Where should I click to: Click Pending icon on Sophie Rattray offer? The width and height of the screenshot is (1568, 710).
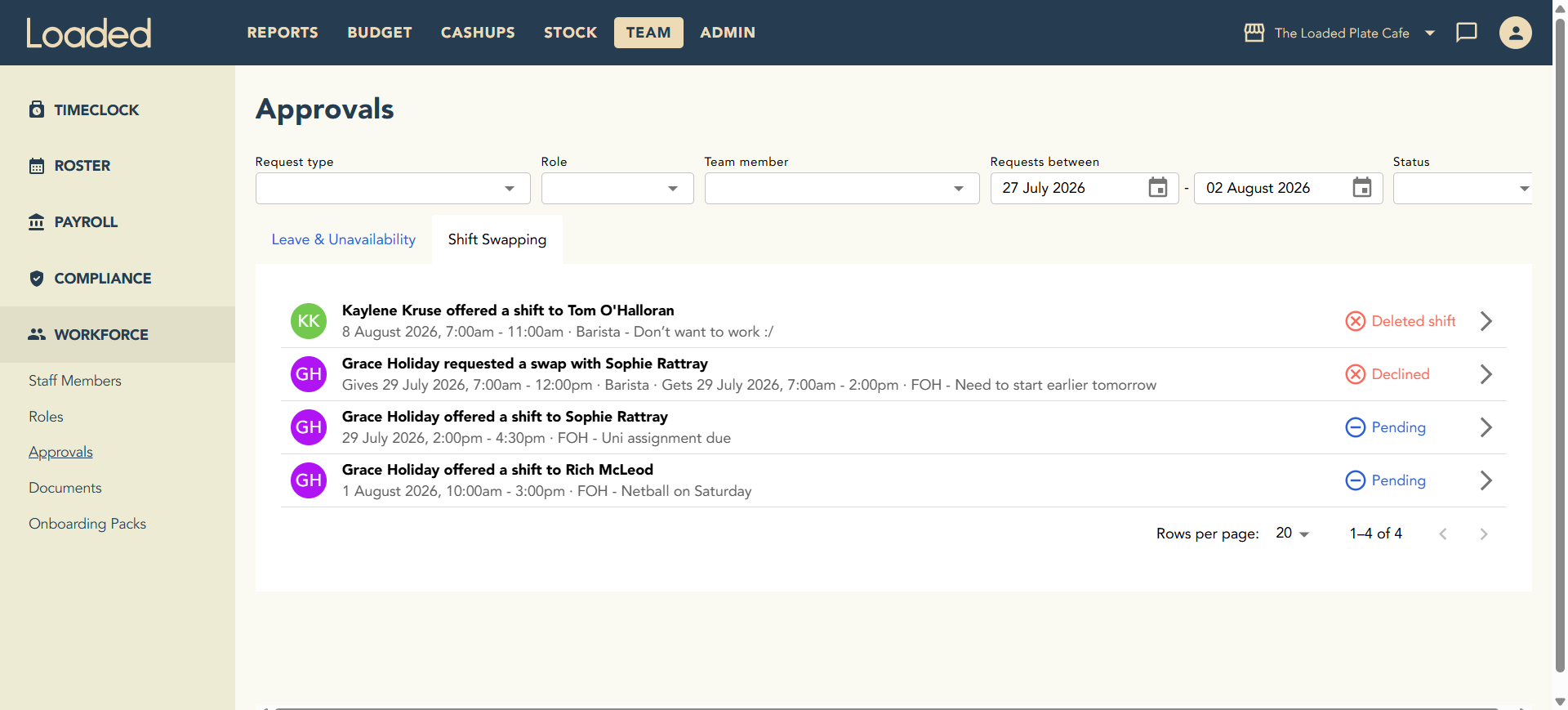(1356, 427)
